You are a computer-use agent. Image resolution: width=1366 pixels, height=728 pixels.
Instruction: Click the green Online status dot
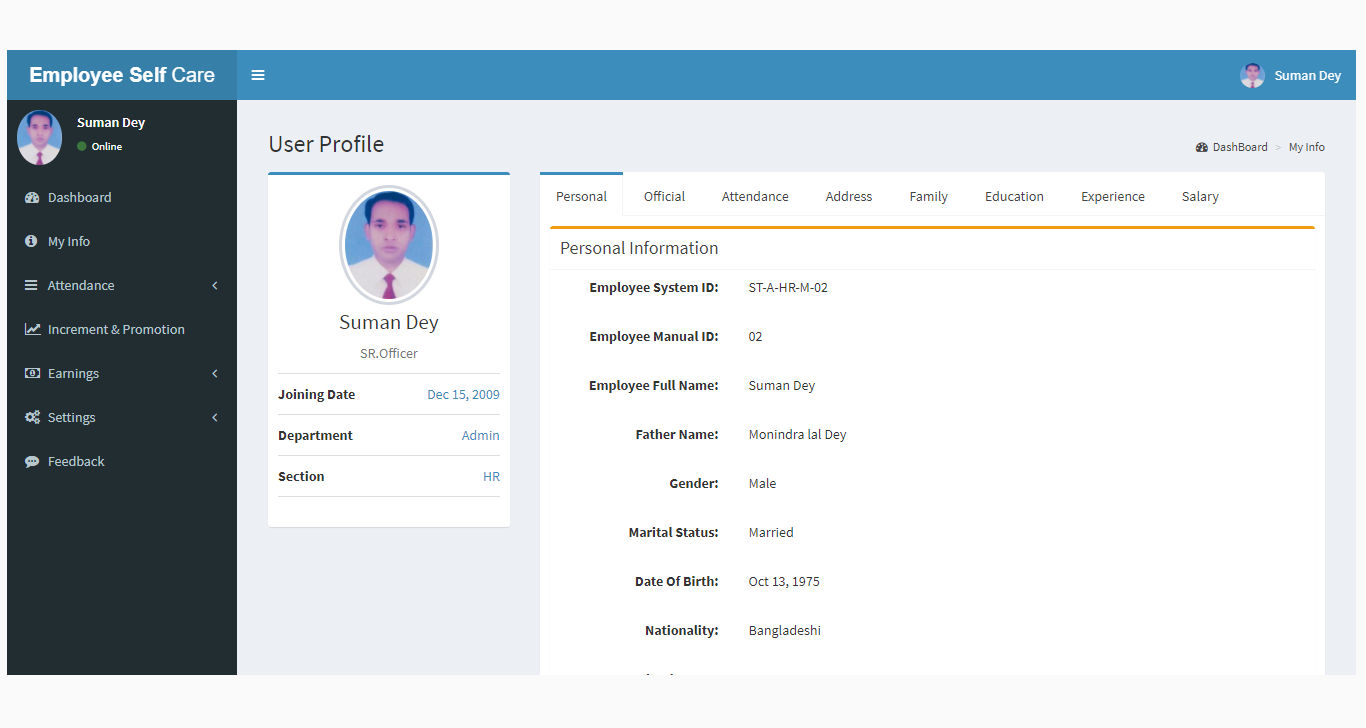(x=82, y=146)
